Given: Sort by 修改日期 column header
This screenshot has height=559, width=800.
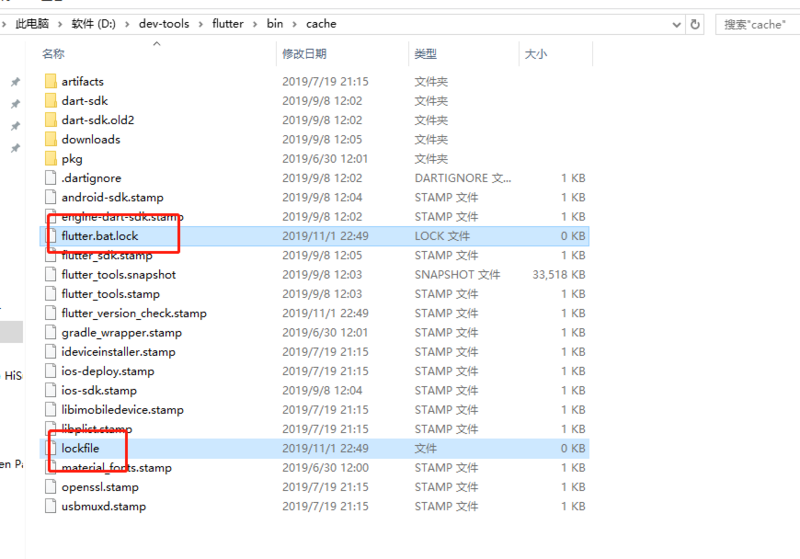Looking at the screenshot, I should click(x=304, y=54).
